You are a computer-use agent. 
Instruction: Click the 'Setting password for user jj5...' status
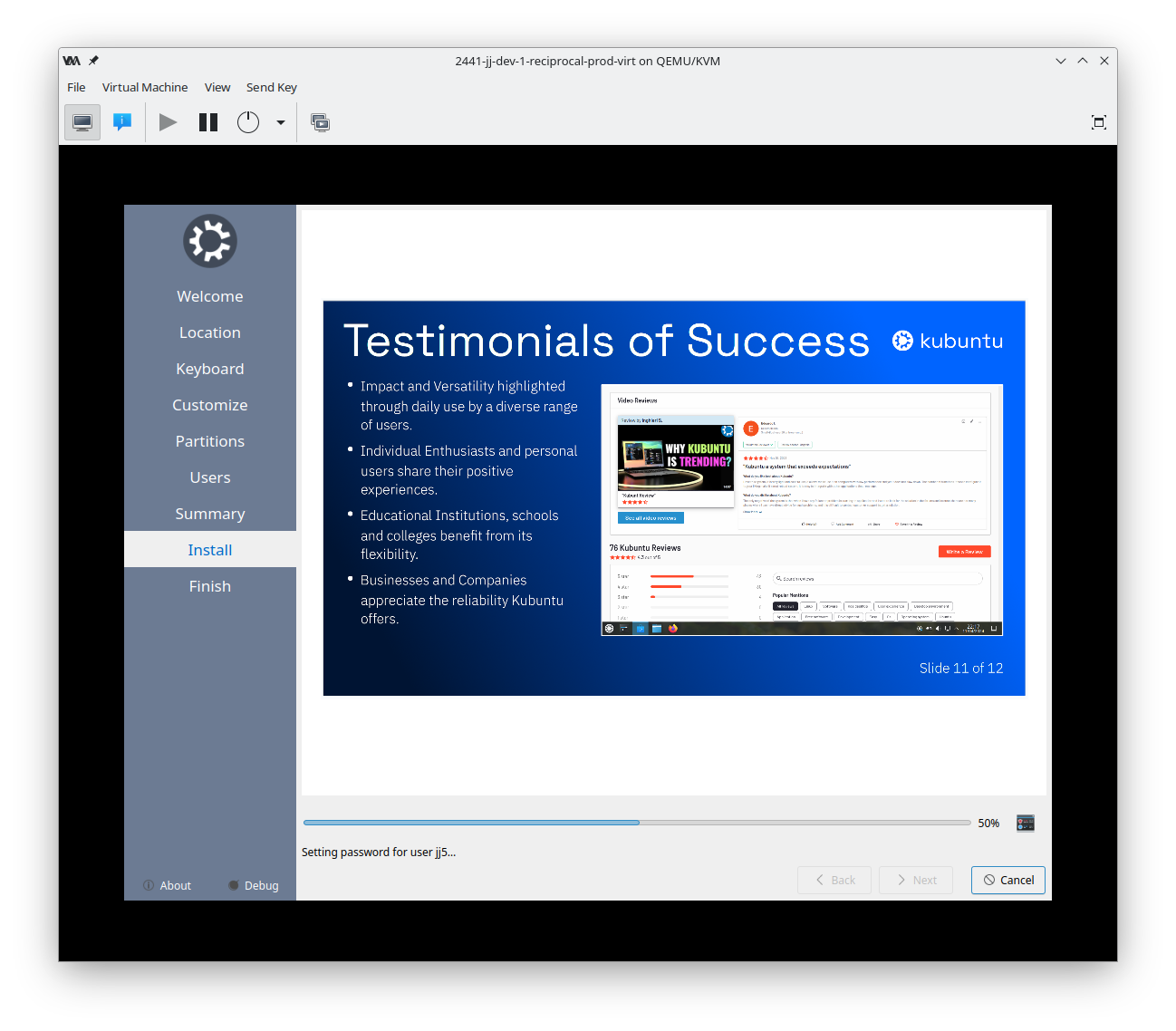pos(379,853)
